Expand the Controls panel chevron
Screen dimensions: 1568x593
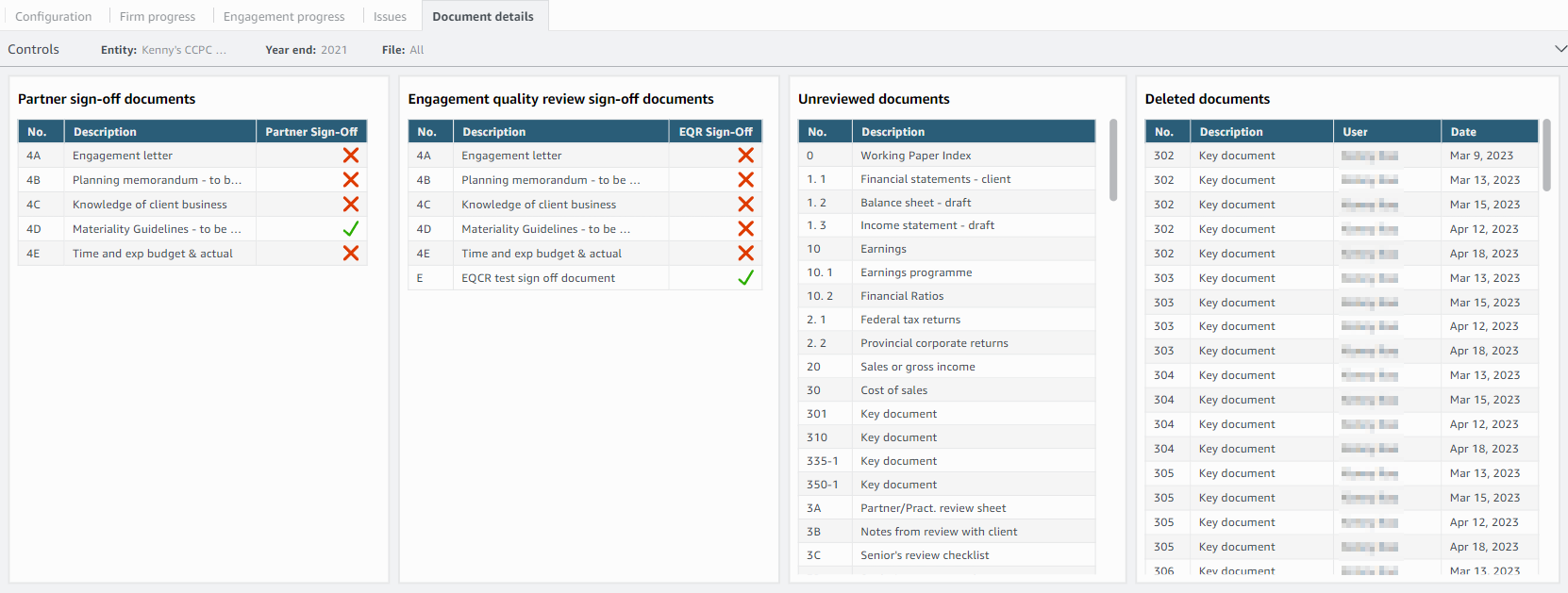click(1560, 49)
